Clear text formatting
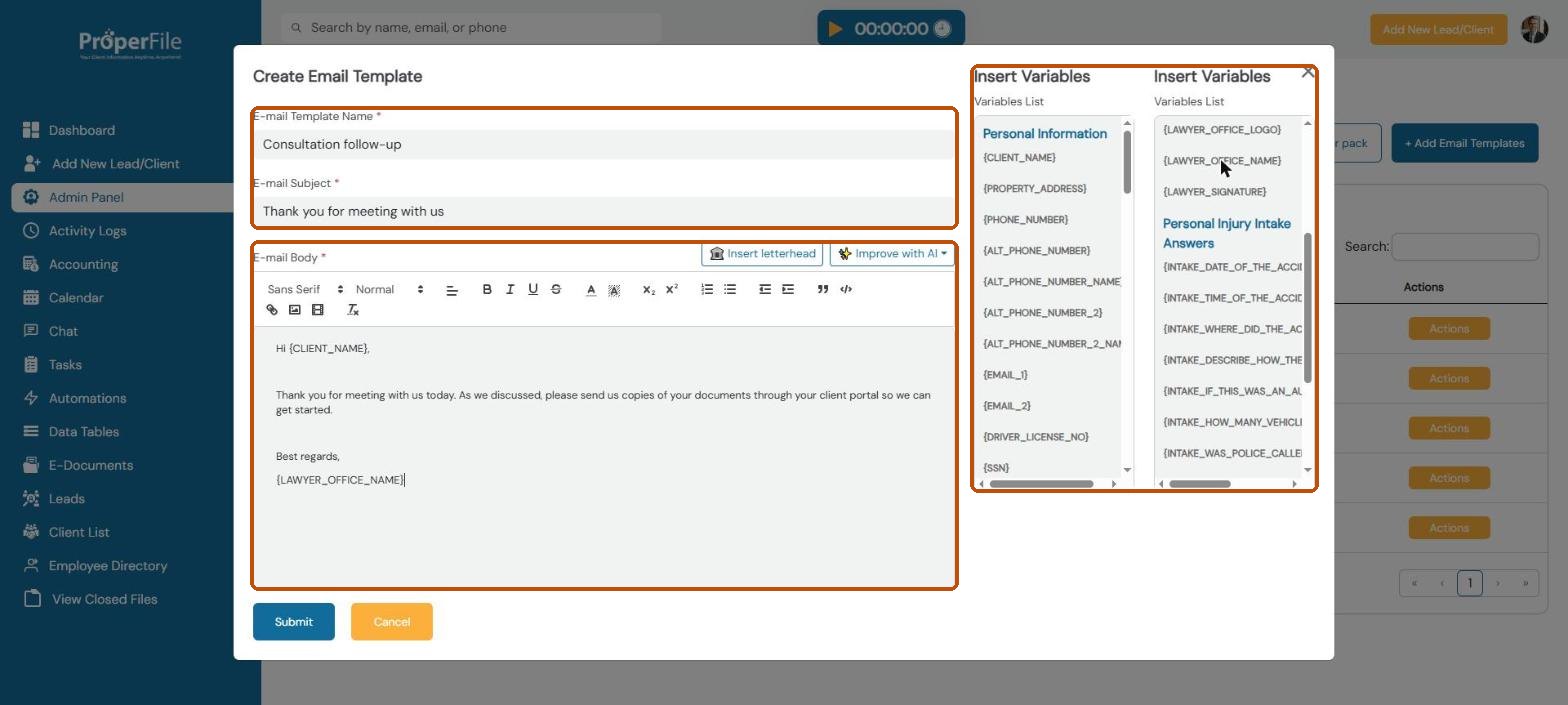This screenshot has height=705, width=1568. (x=353, y=310)
